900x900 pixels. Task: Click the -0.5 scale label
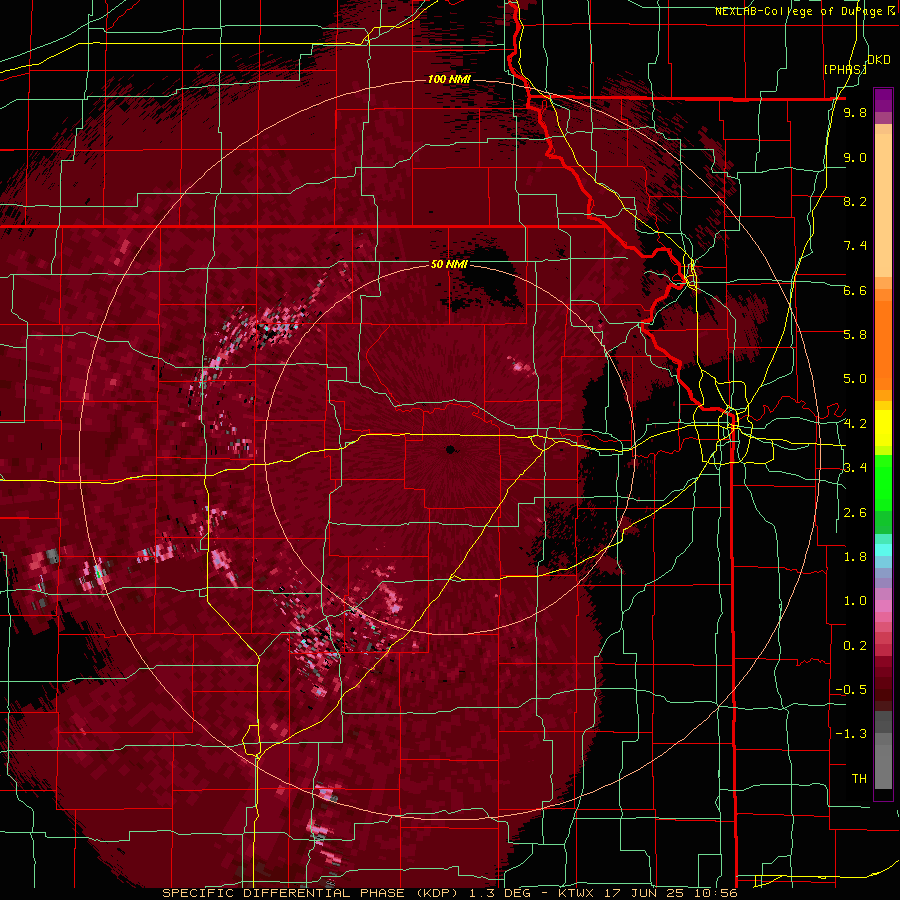coord(851,690)
